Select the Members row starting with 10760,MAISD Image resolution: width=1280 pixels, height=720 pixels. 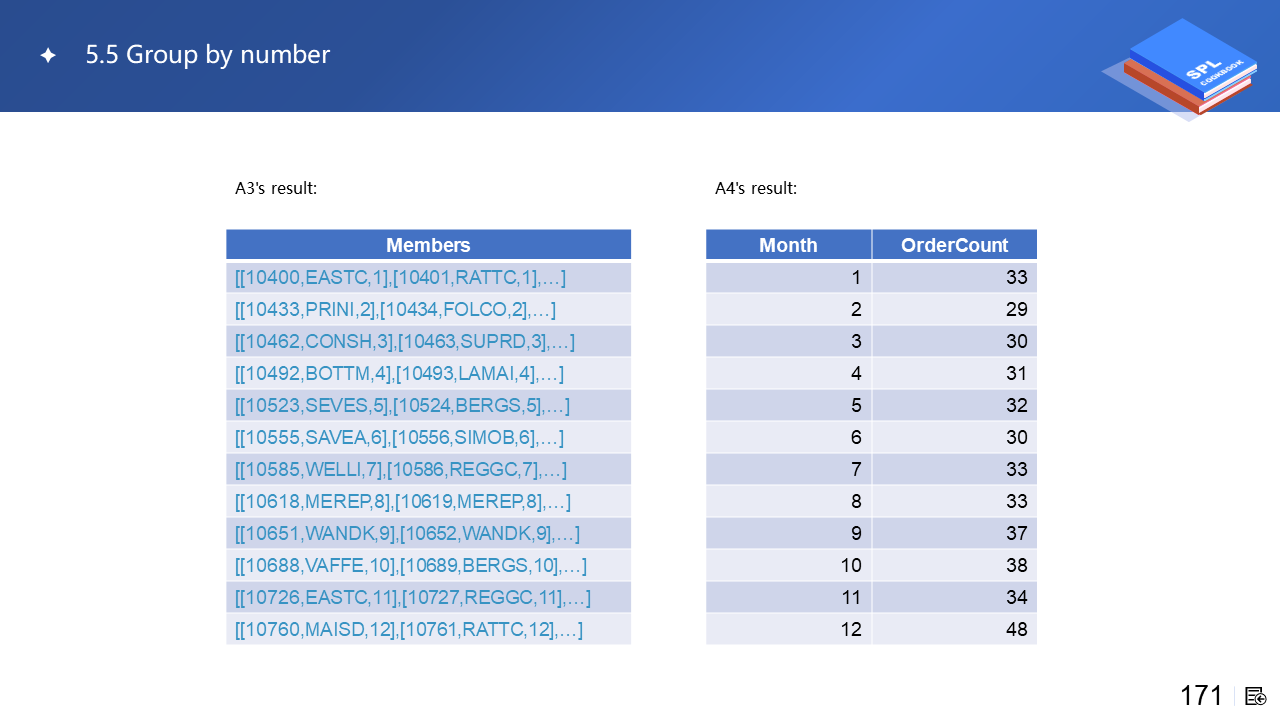[409, 629]
